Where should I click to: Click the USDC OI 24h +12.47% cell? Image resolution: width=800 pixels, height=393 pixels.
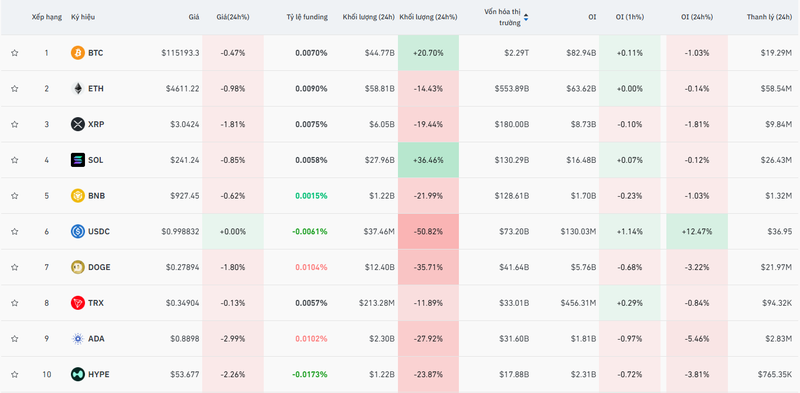point(697,231)
